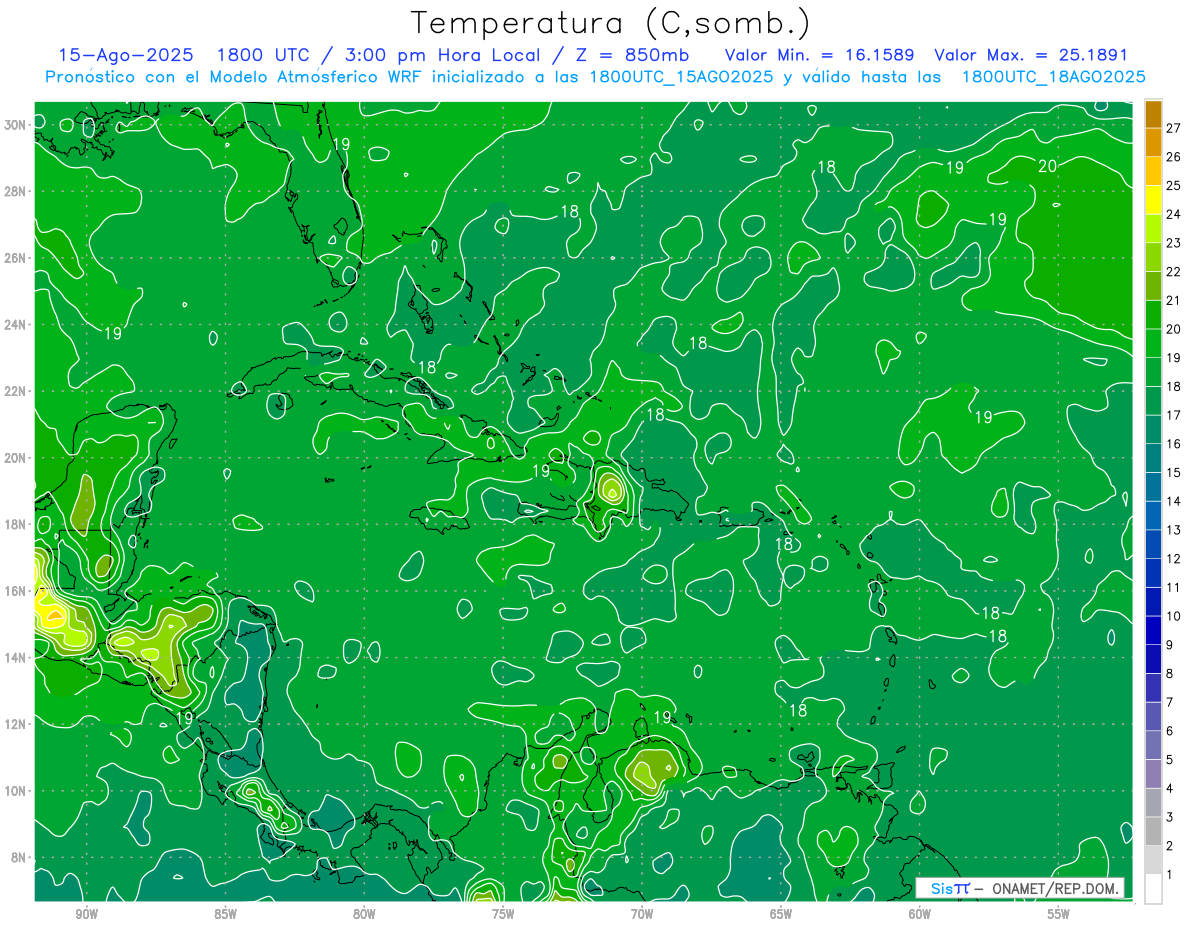Click the color scale label '21'
The width and height of the screenshot is (1200, 927).
coord(1174,300)
